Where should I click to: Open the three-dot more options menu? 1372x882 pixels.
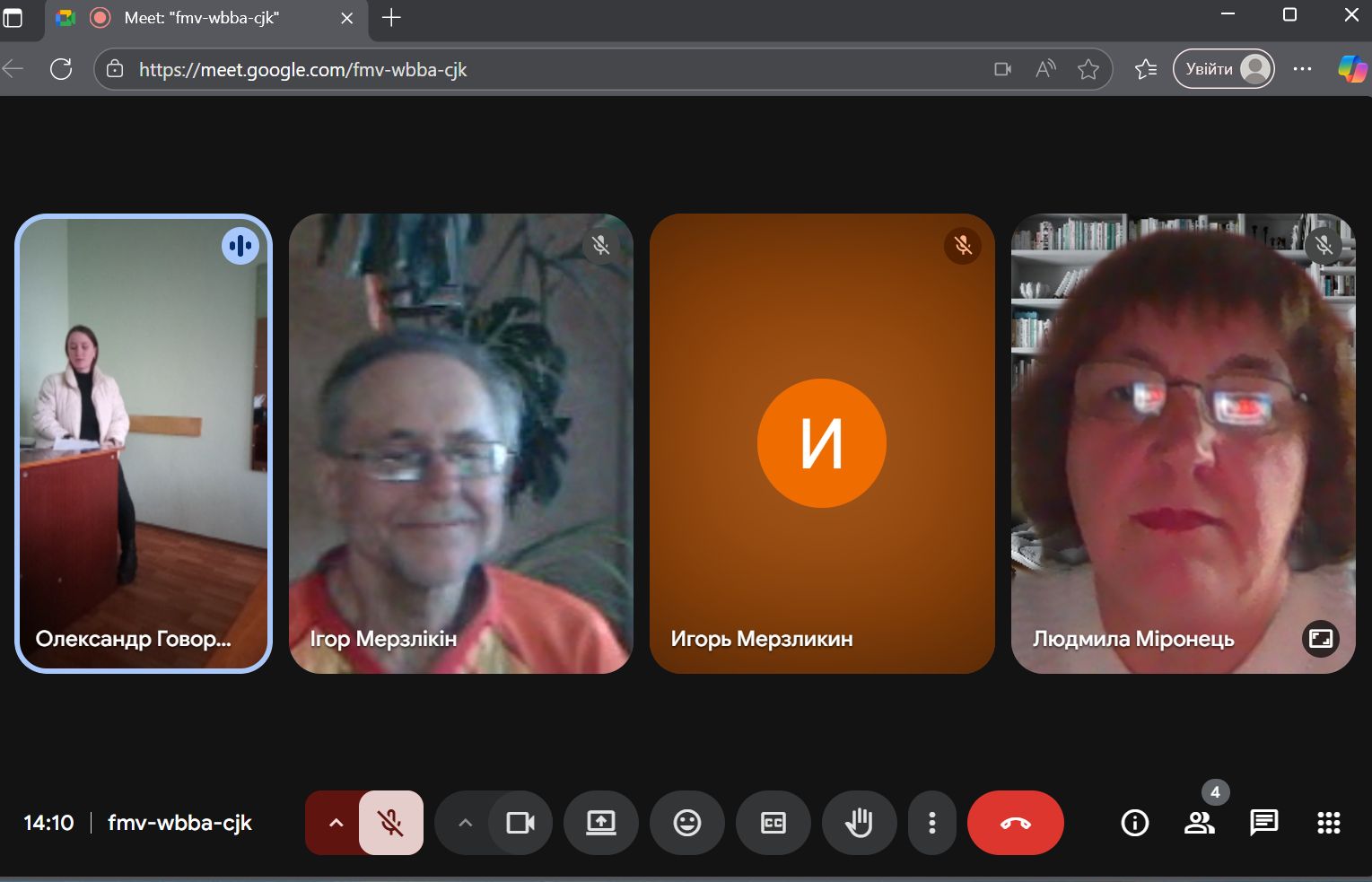(932, 823)
